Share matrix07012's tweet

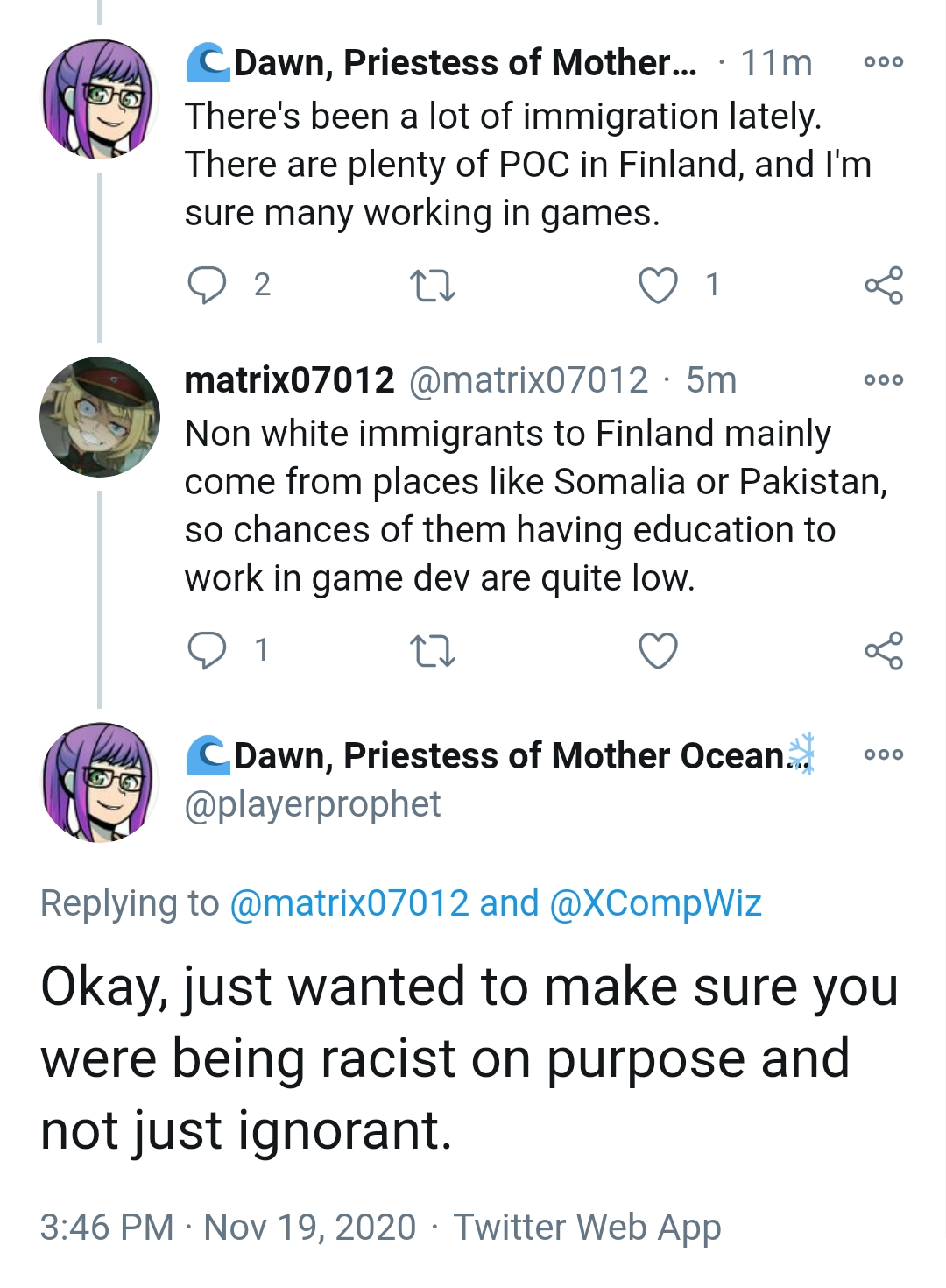[883, 651]
